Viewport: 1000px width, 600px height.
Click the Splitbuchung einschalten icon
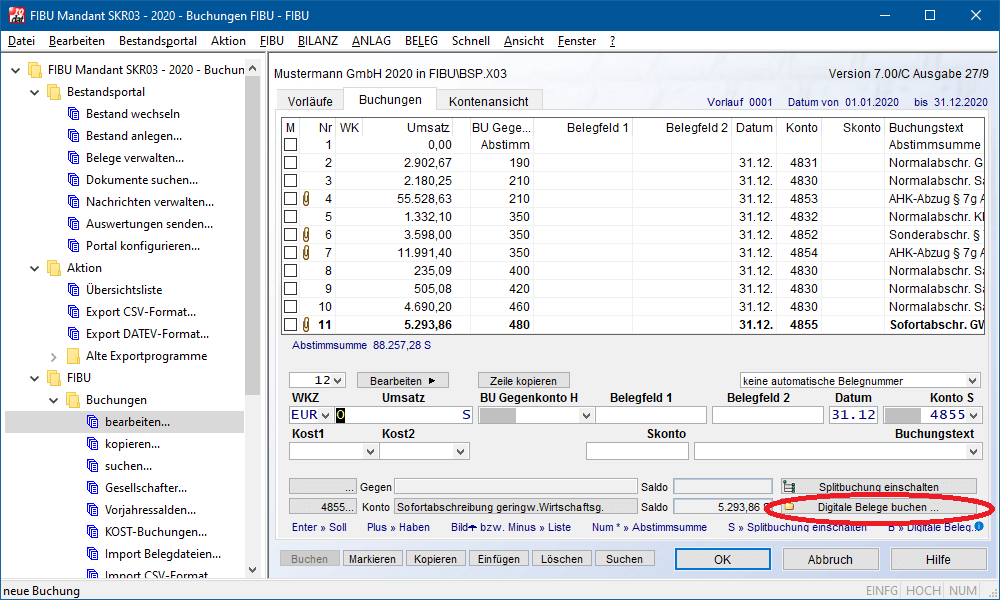(789, 486)
